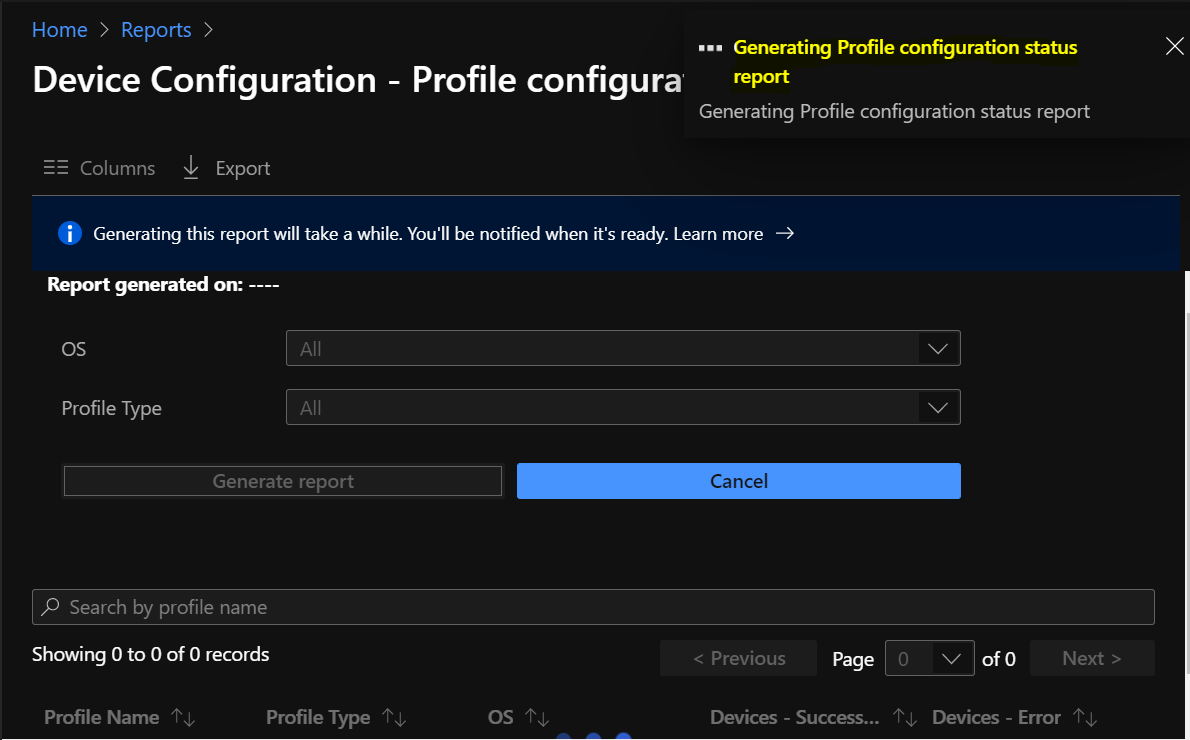Click the Generate report button
This screenshot has width=1190, height=740.
(x=283, y=481)
